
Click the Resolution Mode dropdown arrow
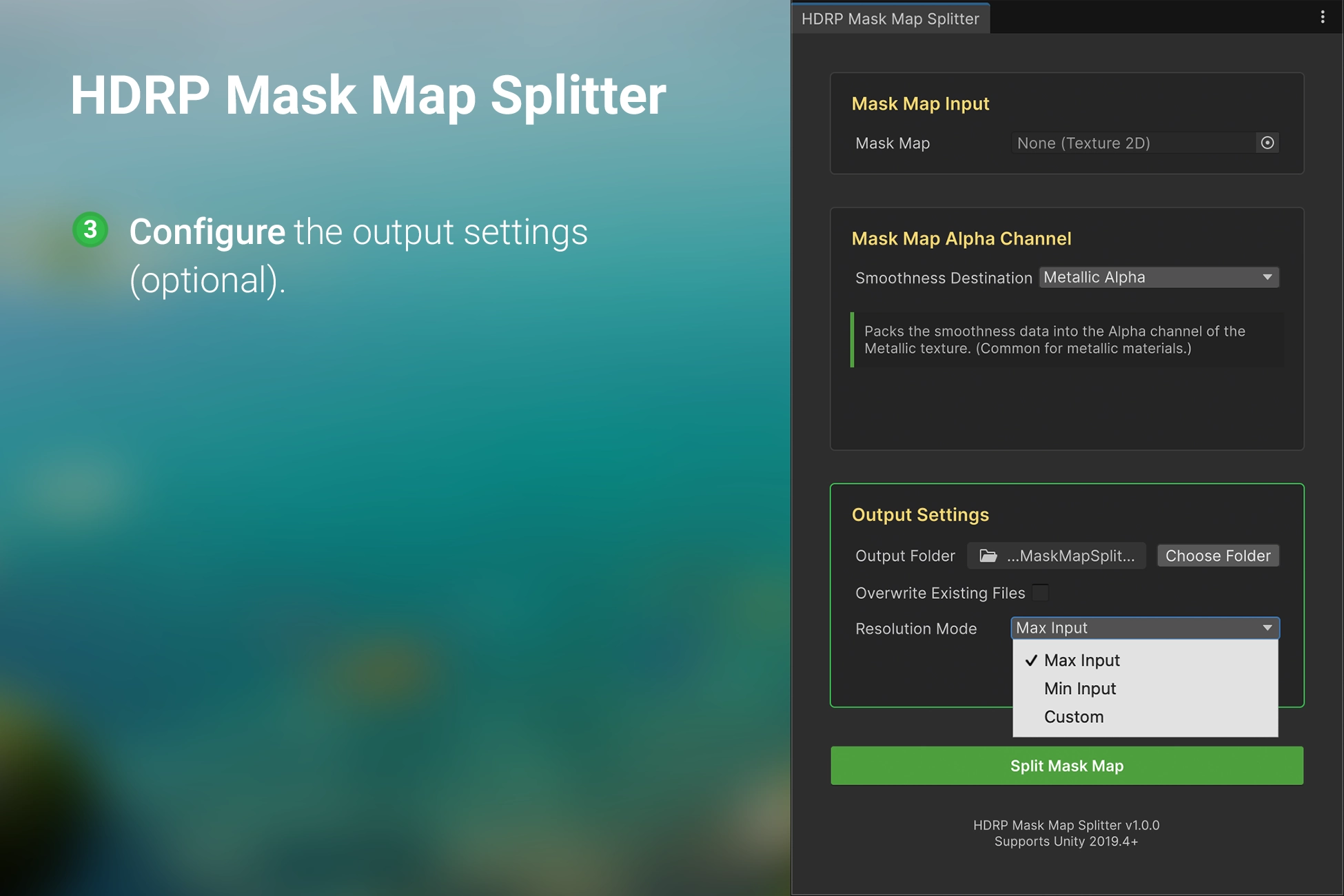tap(1267, 628)
